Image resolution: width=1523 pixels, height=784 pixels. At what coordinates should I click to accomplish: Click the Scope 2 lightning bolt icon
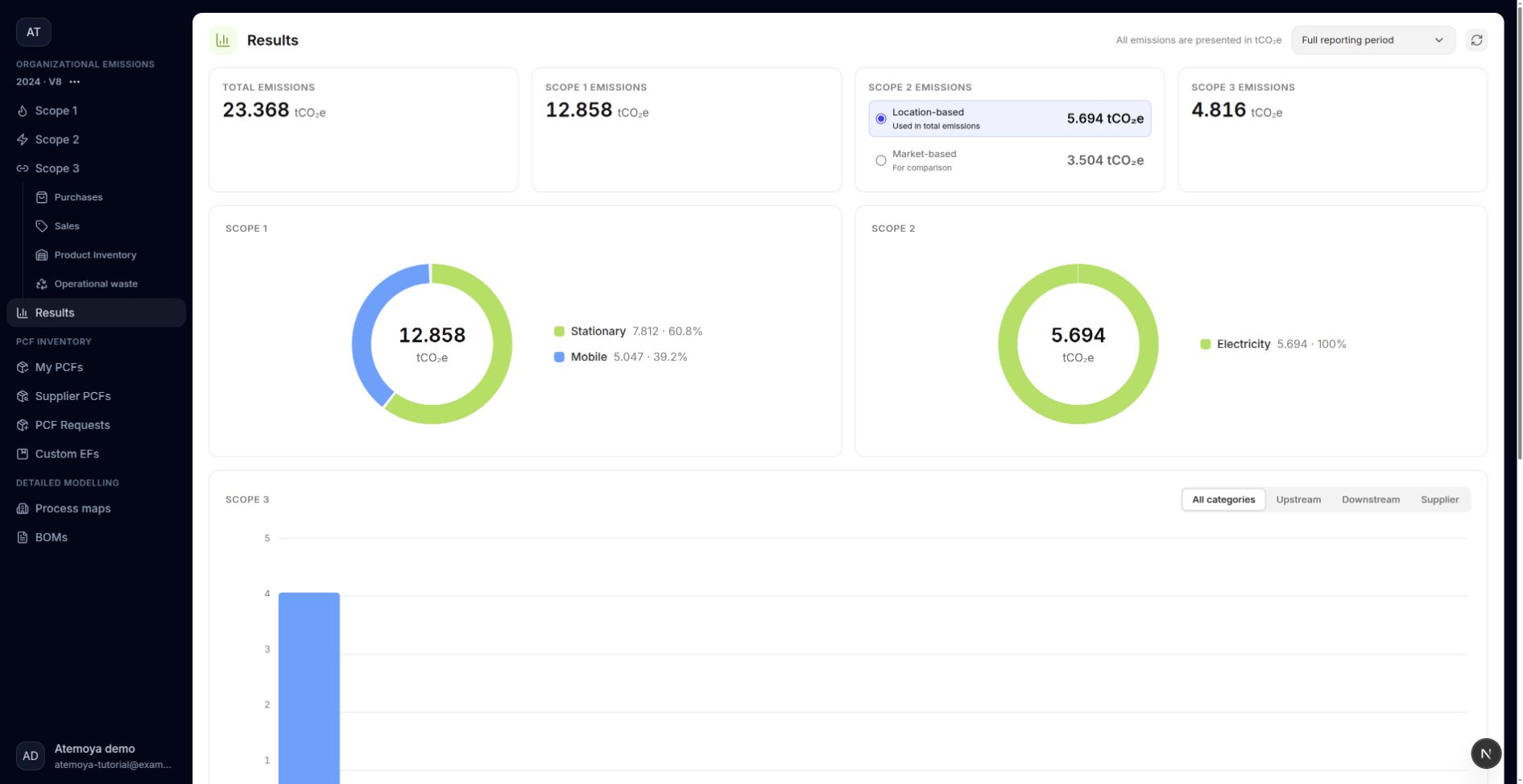[23, 140]
